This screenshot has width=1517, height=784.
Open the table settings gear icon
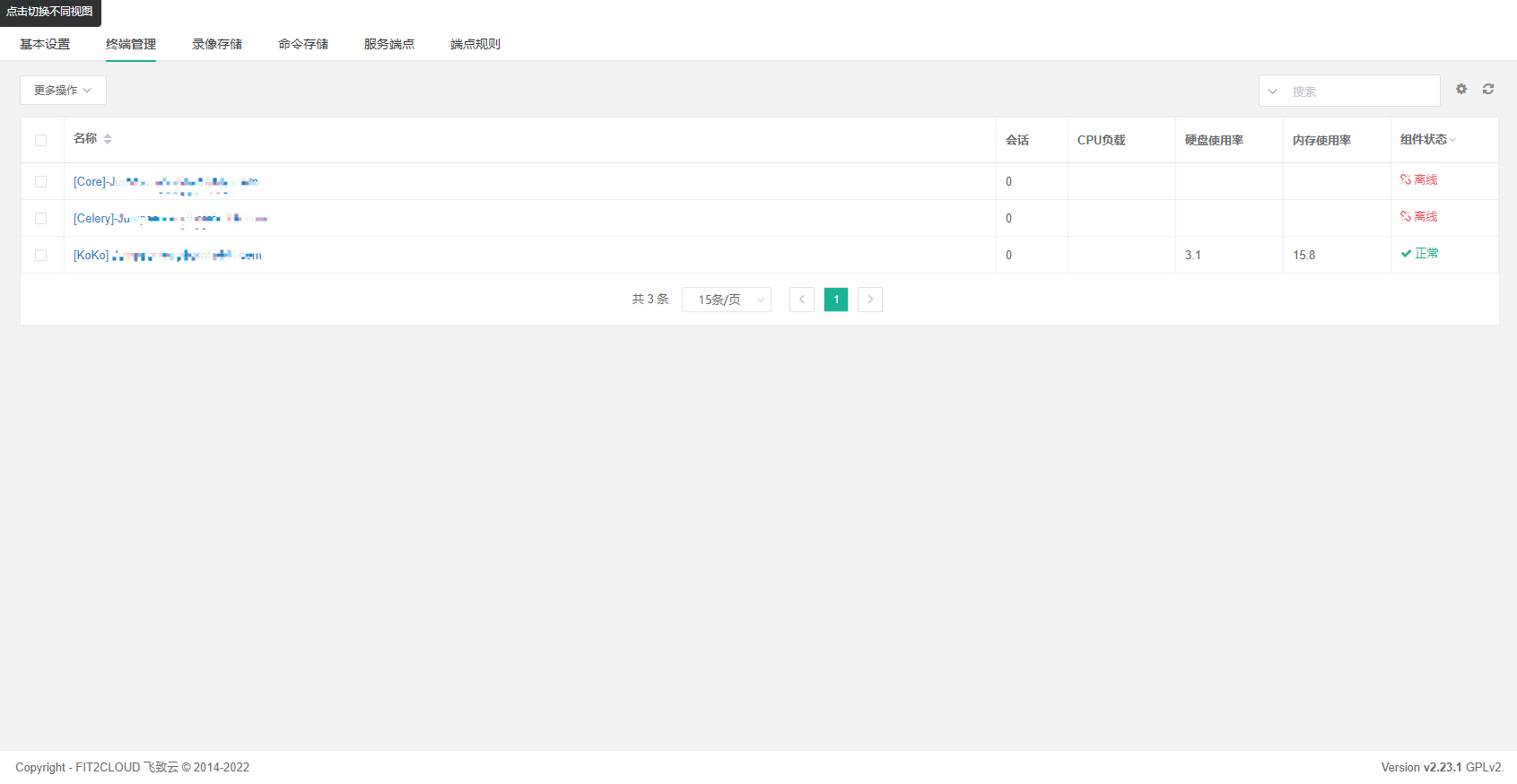click(1461, 89)
